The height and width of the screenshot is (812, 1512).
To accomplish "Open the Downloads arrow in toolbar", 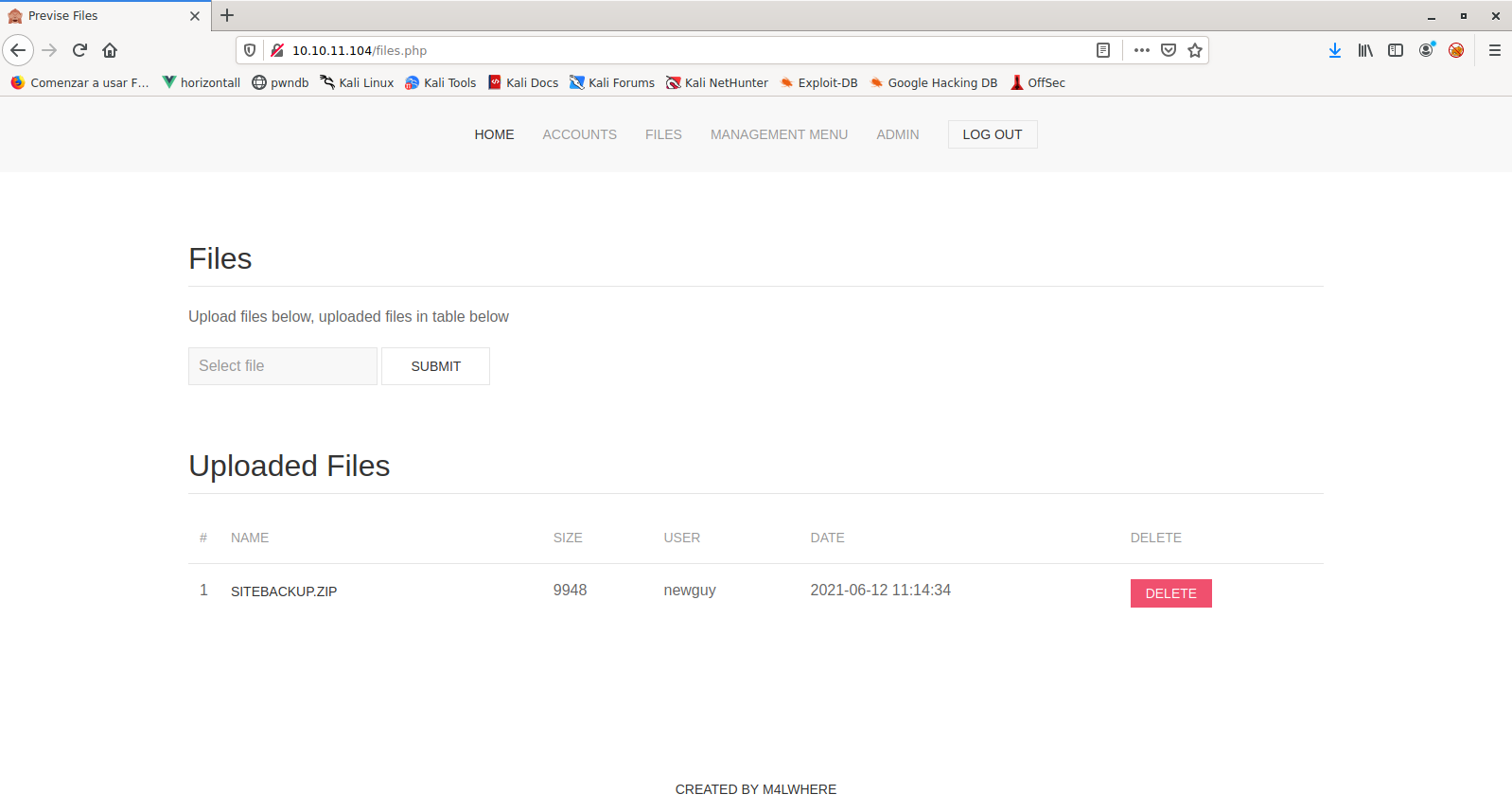I will pyautogui.click(x=1334, y=50).
